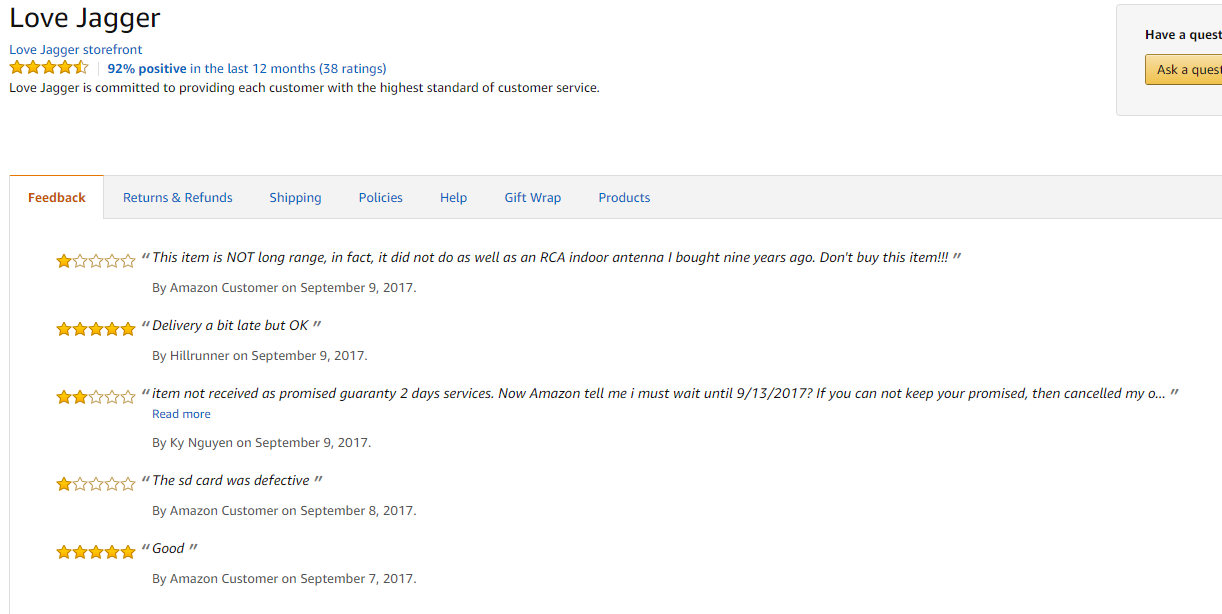Click the seller's overall star rating icon
Screen dimensions: 1222x614
(49, 68)
